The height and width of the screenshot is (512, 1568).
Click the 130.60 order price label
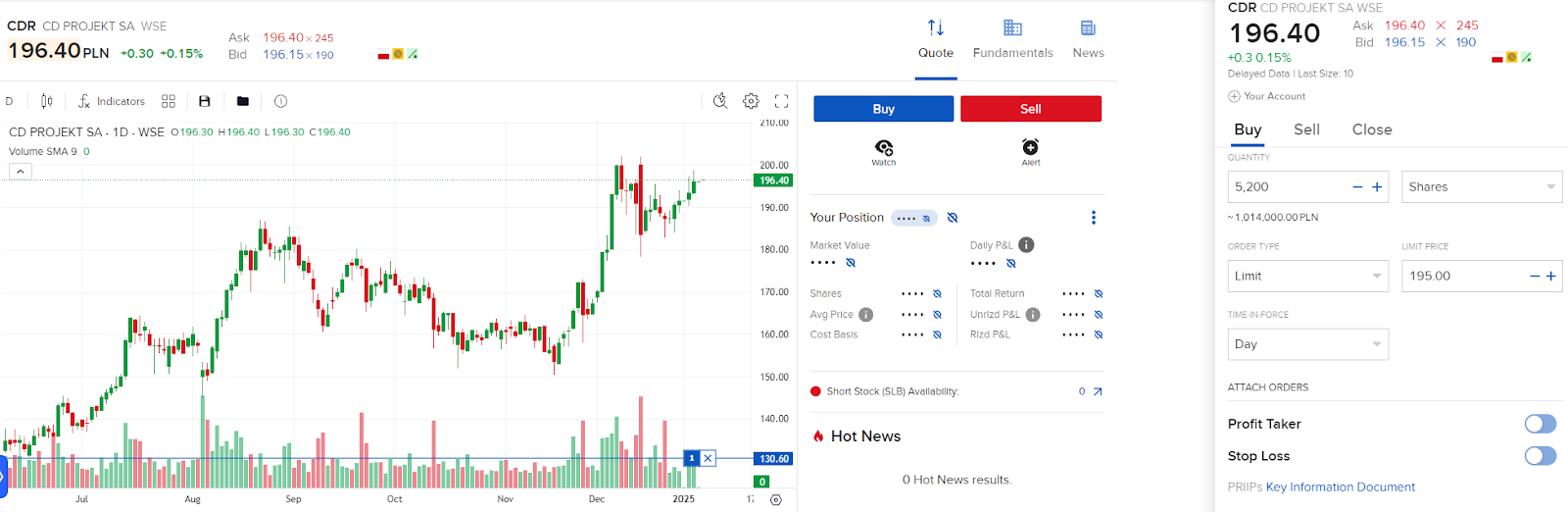[x=773, y=458]
